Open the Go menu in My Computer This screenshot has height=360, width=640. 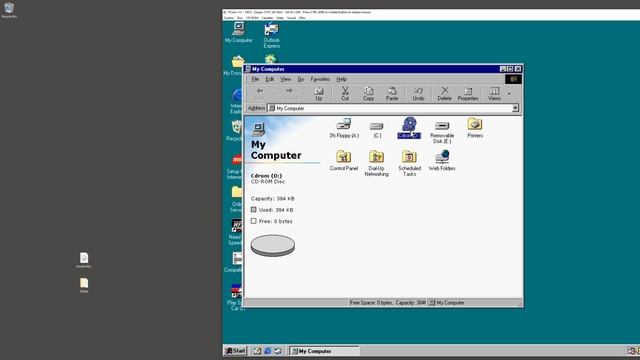301,79
